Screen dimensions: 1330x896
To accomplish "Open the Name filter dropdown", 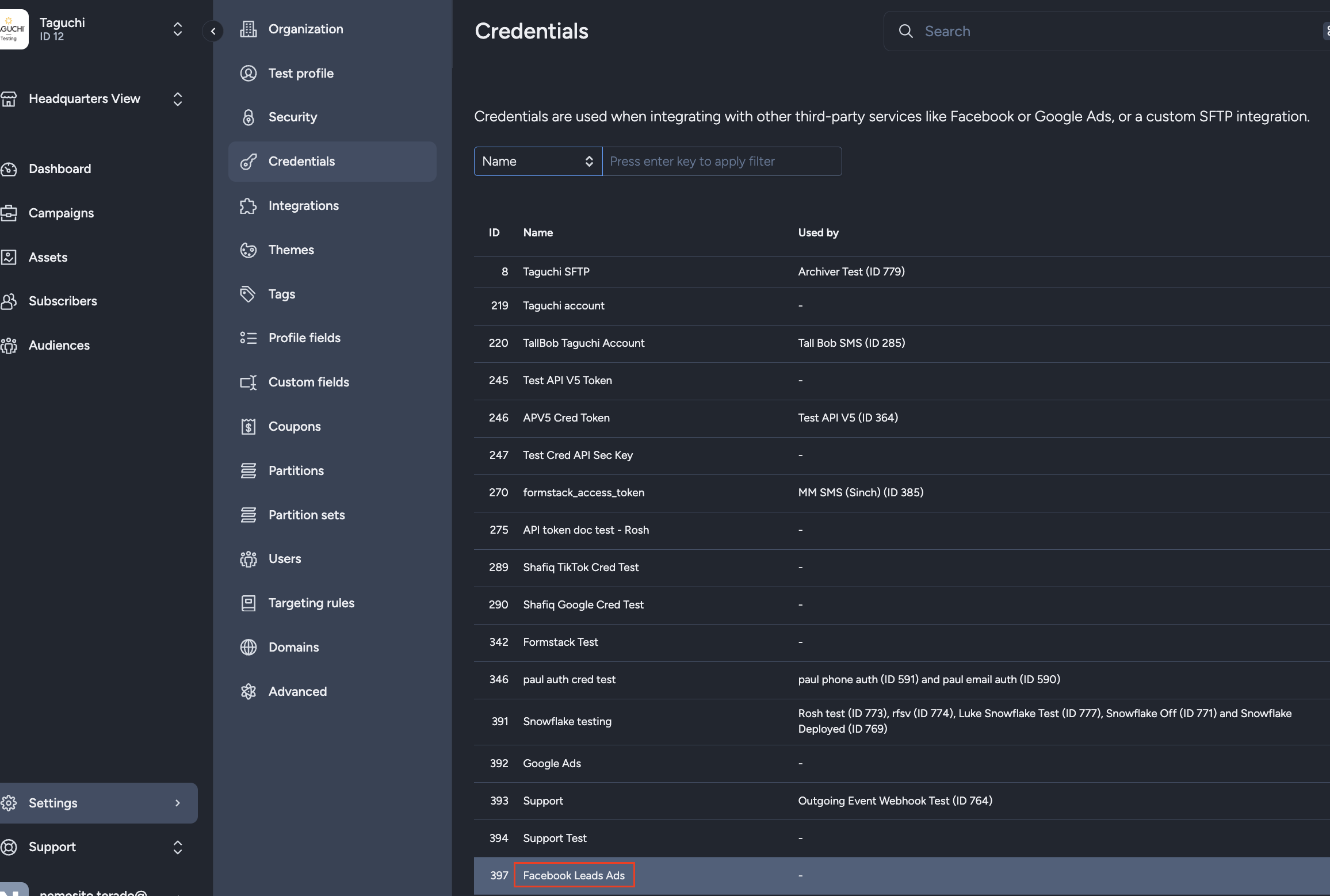I will [x=537, y=162].
